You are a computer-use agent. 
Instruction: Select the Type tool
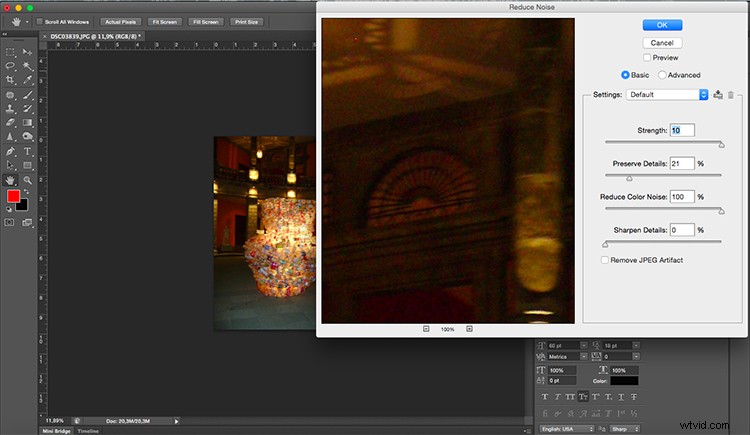[x=27, y=151]
